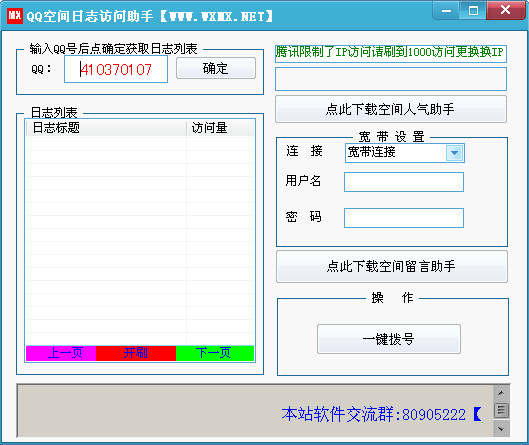Image resolution: width=529 pixels, height=445 pixels.
Task: Minimize the QQ空间日志访问助手 window
Action: click(446, 10)
